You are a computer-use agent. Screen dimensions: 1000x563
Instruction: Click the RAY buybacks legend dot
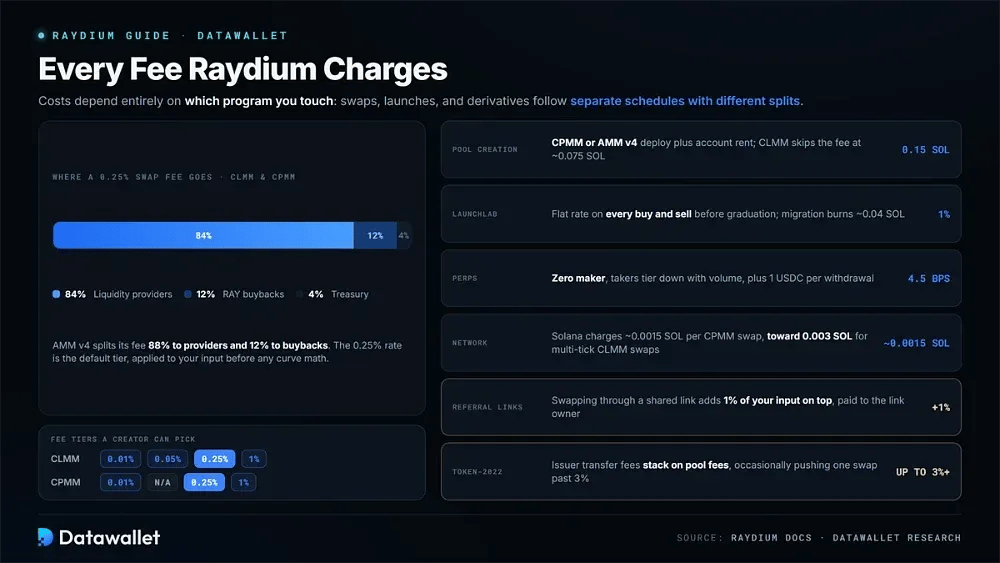coord(188,294)
